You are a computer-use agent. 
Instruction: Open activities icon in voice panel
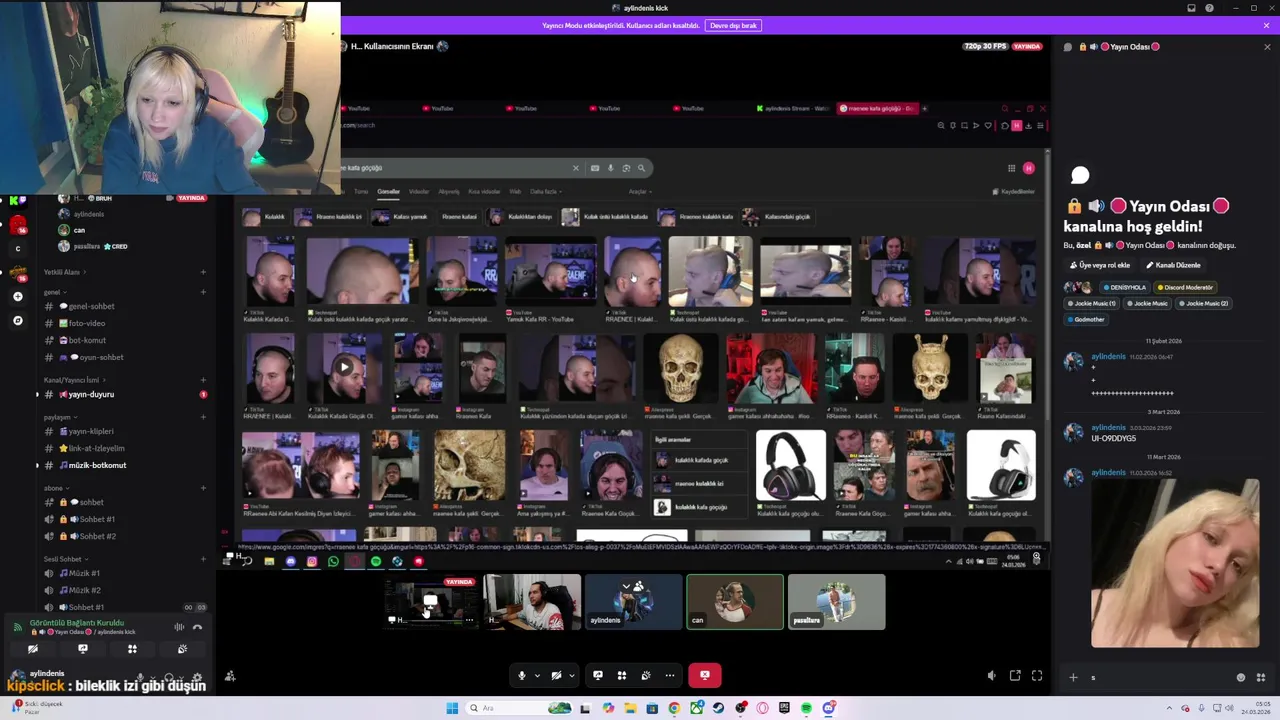(x=132, y=649)
